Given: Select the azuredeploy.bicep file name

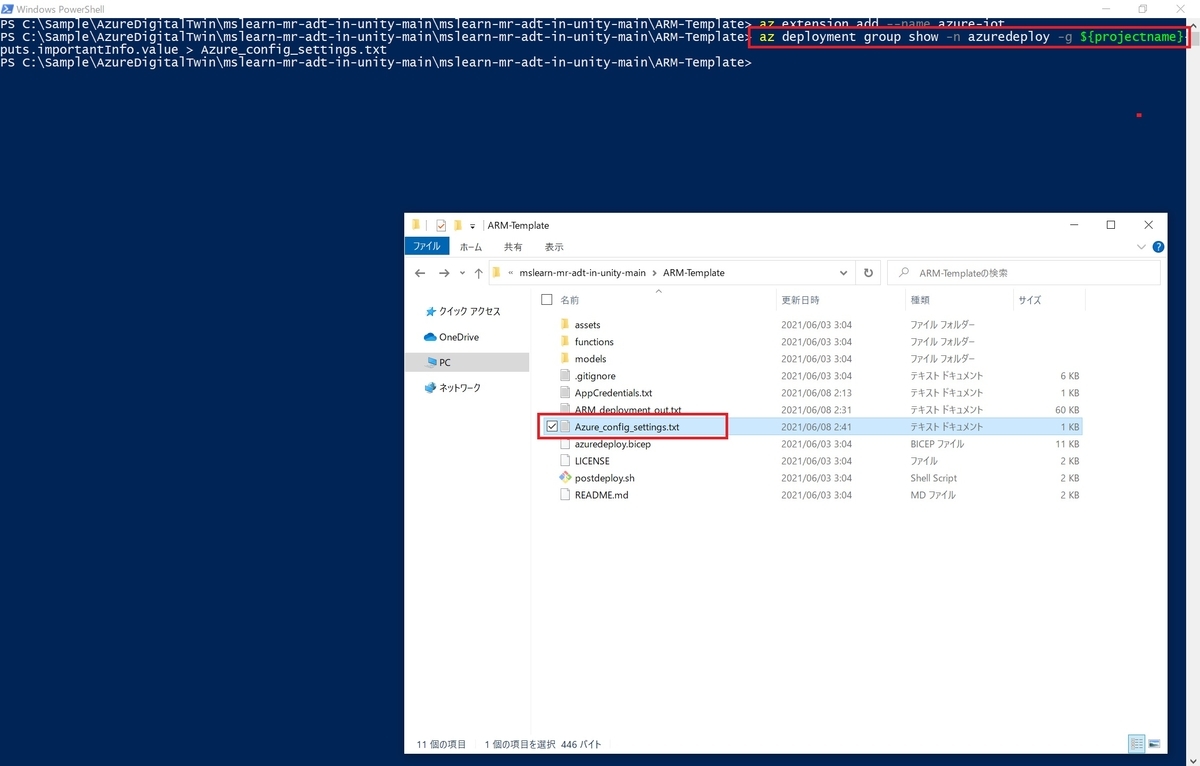Looking at the screenshot, I should (613, 444).
